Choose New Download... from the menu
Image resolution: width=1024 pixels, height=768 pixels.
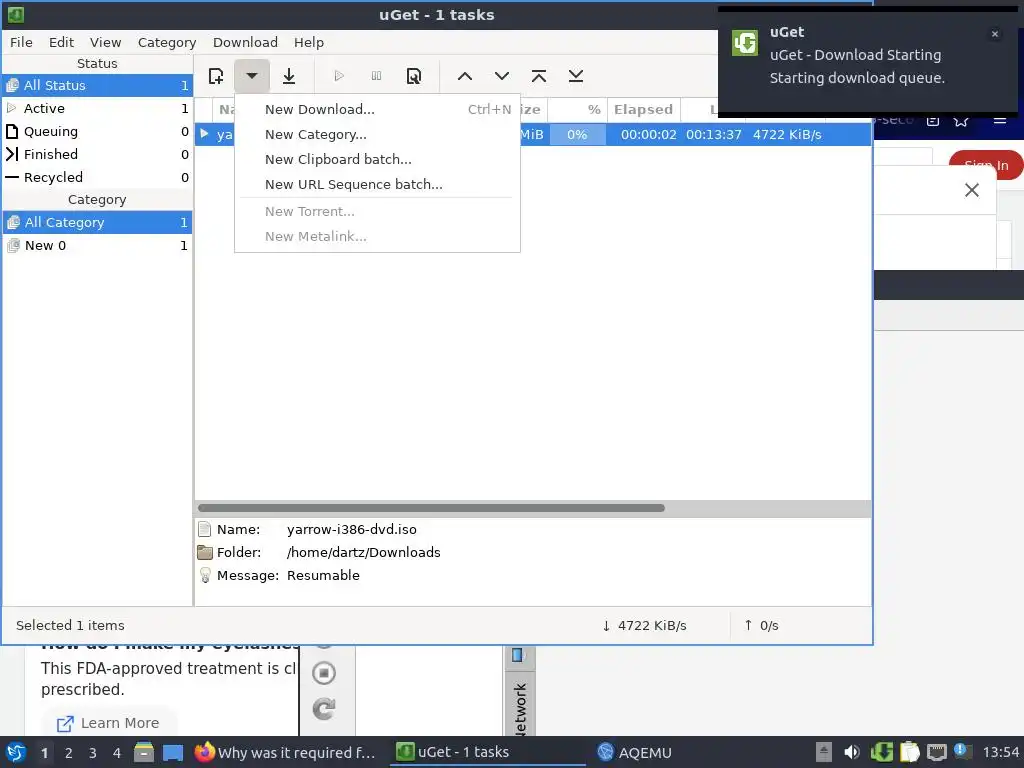click(377, 109)
